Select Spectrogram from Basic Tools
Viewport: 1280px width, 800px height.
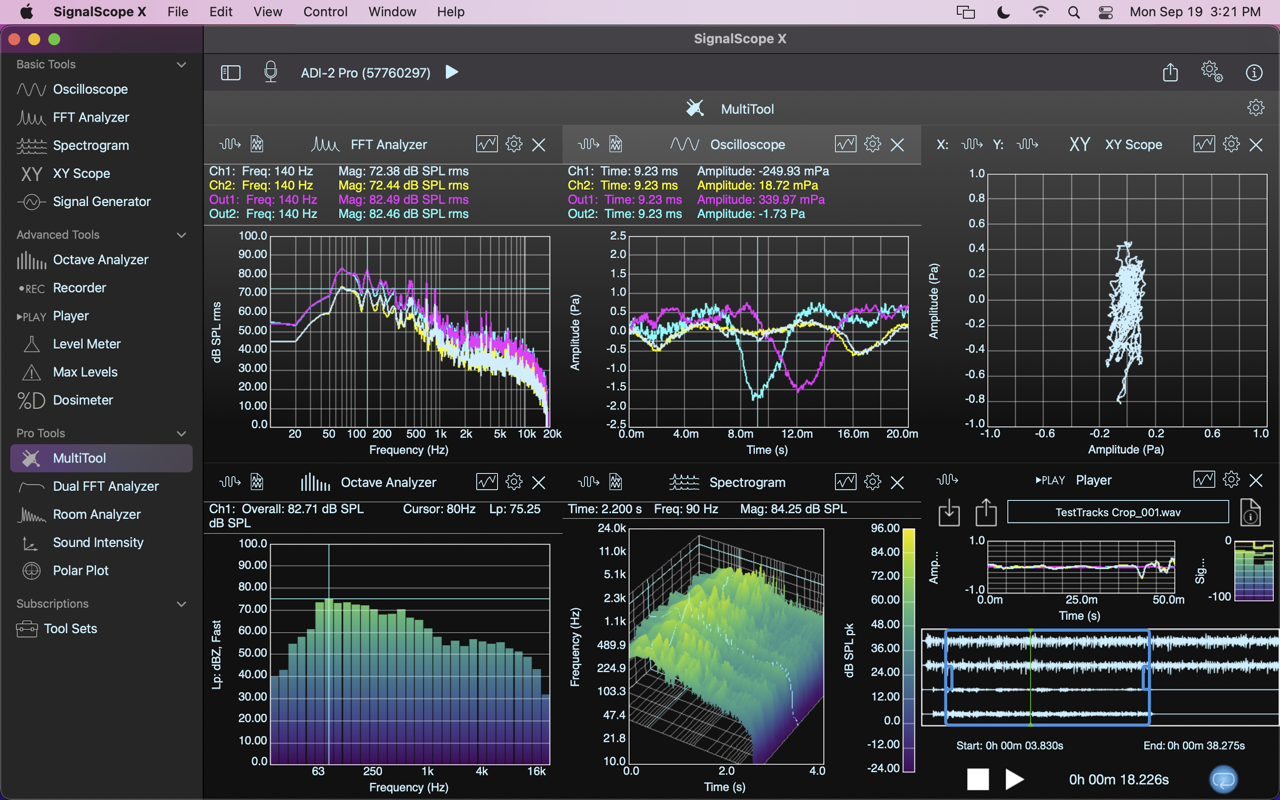tap(90, 145)
